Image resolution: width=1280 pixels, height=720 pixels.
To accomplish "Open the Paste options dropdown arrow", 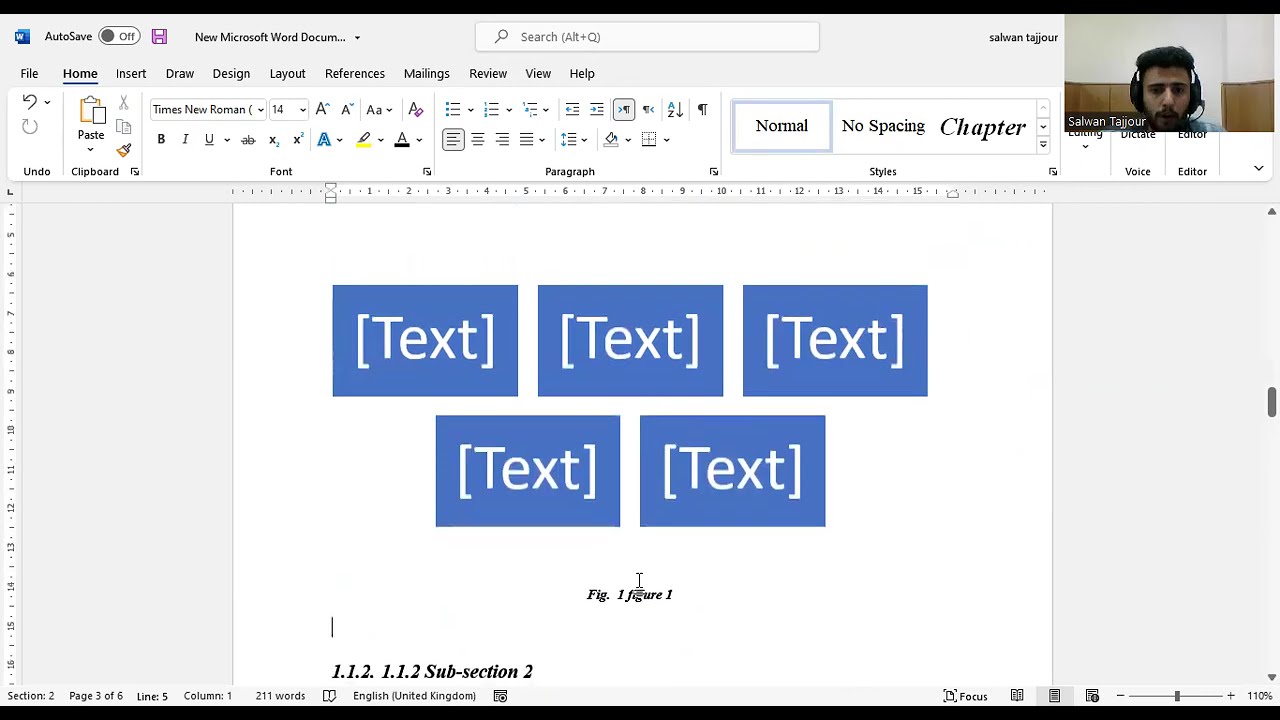I will 90,151.
